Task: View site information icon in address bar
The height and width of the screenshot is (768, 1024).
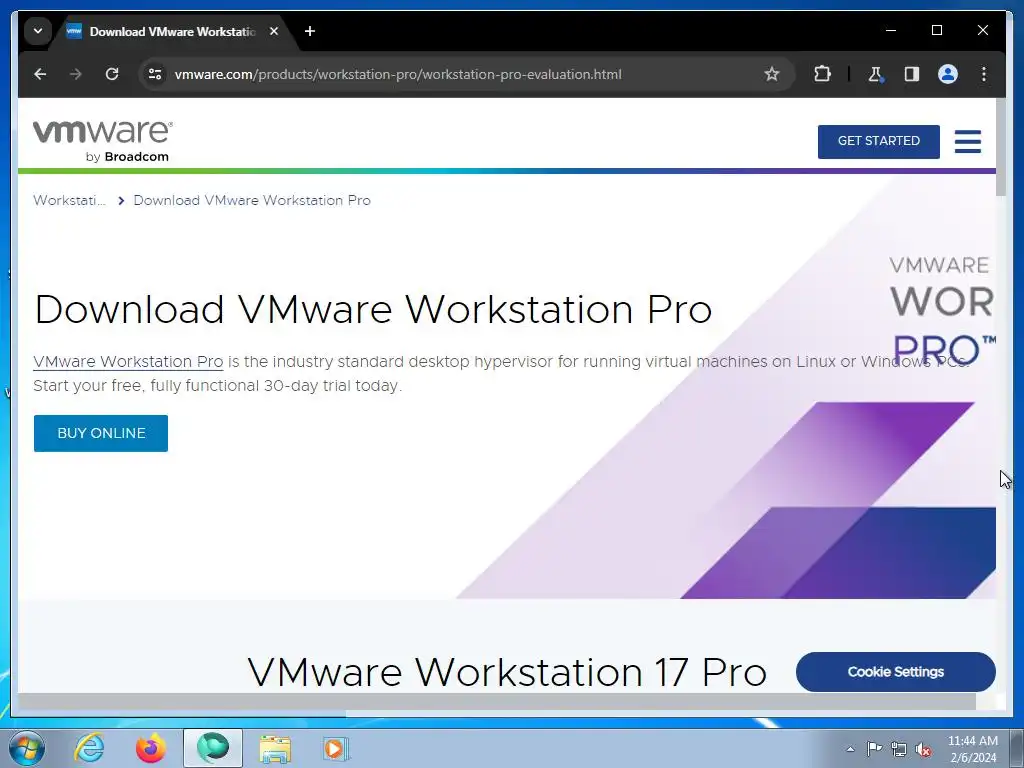Action: pyautogui.click(x=155, y=74)
